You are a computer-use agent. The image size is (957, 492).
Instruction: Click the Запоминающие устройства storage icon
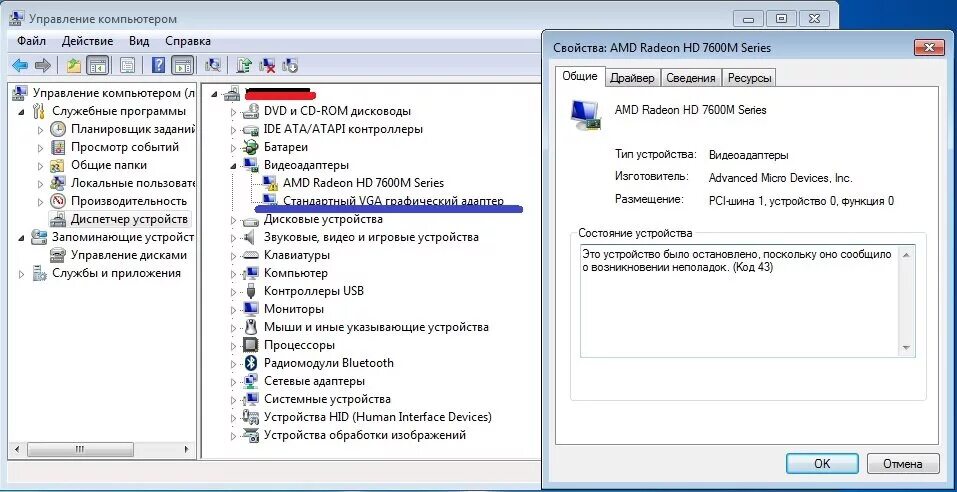pyautogui.click(x=38, y=237)
